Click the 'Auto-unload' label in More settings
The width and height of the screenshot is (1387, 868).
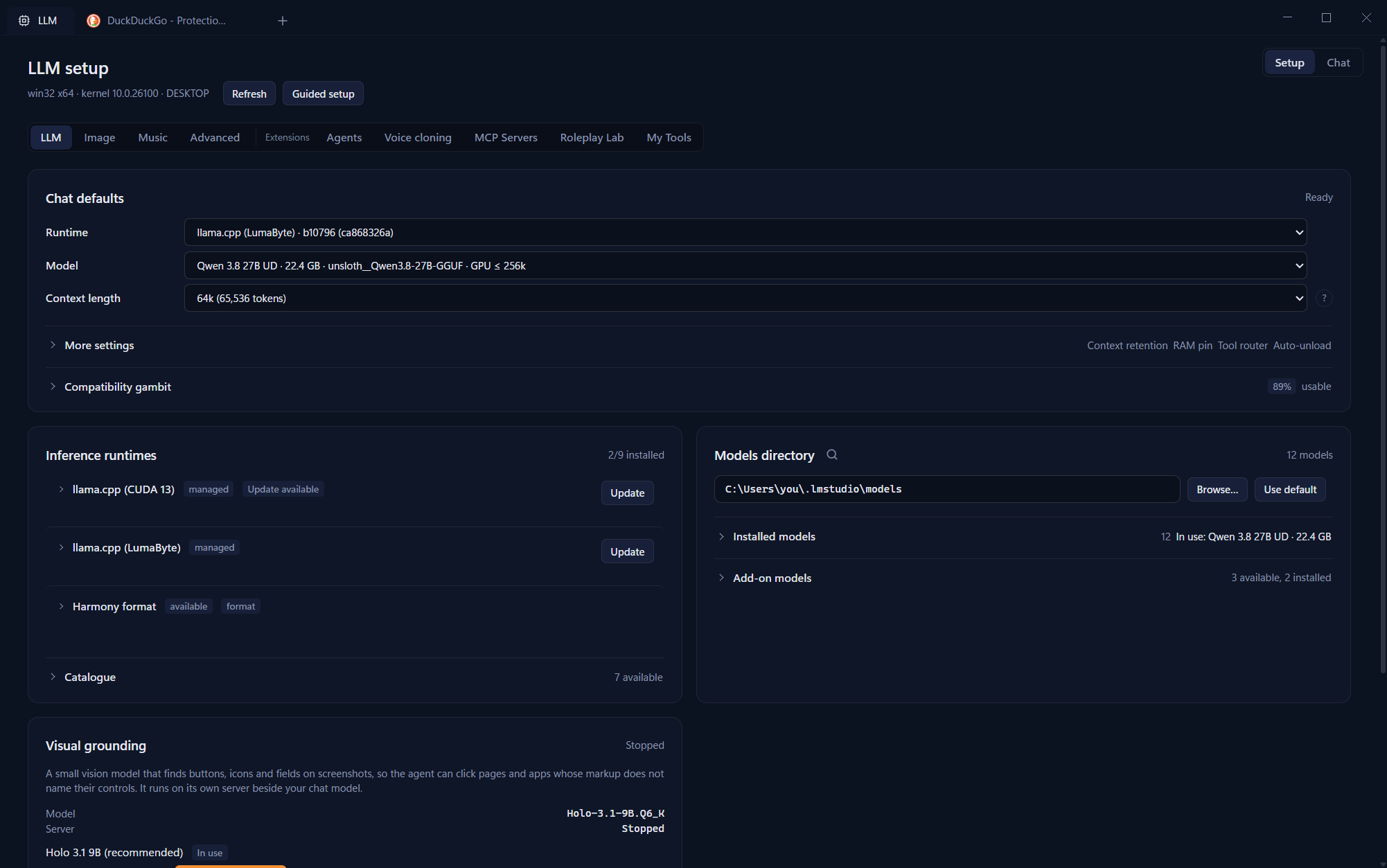pos(1302,346)
